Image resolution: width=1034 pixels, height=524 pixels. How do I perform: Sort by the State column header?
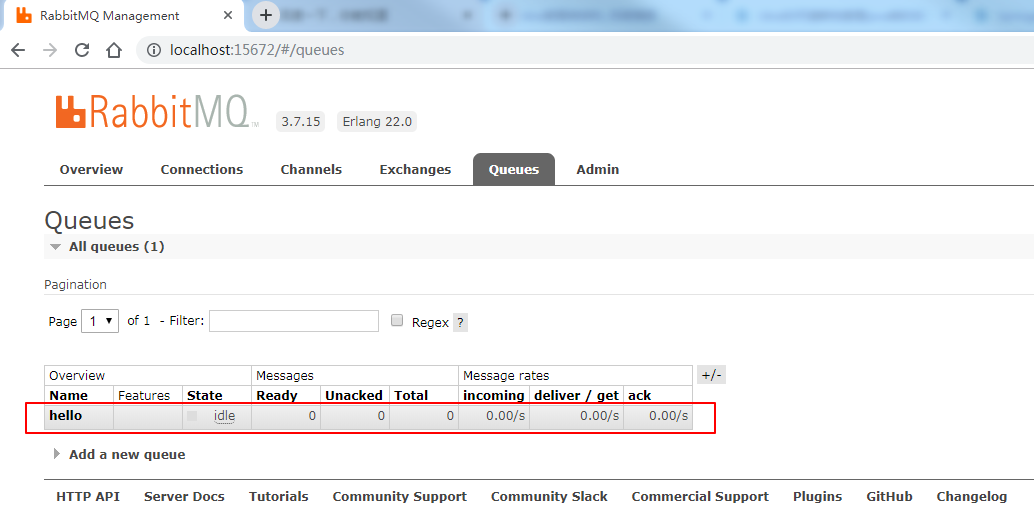click(x=204, y=395)
